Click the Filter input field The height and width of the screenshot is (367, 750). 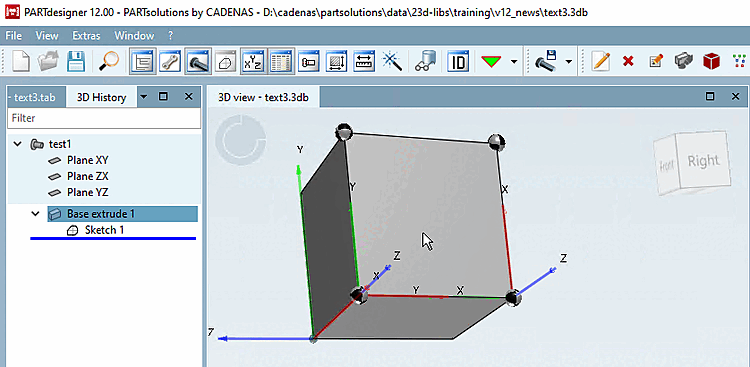[x=104, y=118]
